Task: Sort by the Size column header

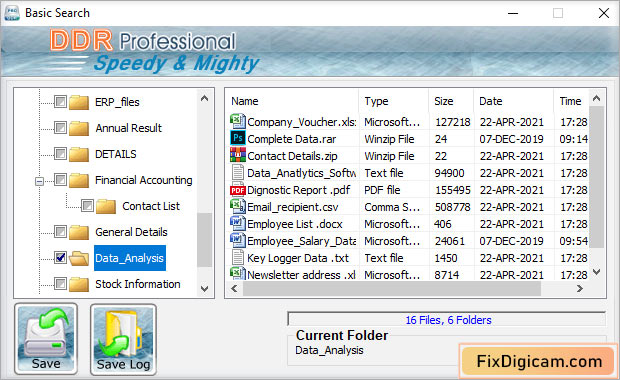Action: click(x=444, y=101)
